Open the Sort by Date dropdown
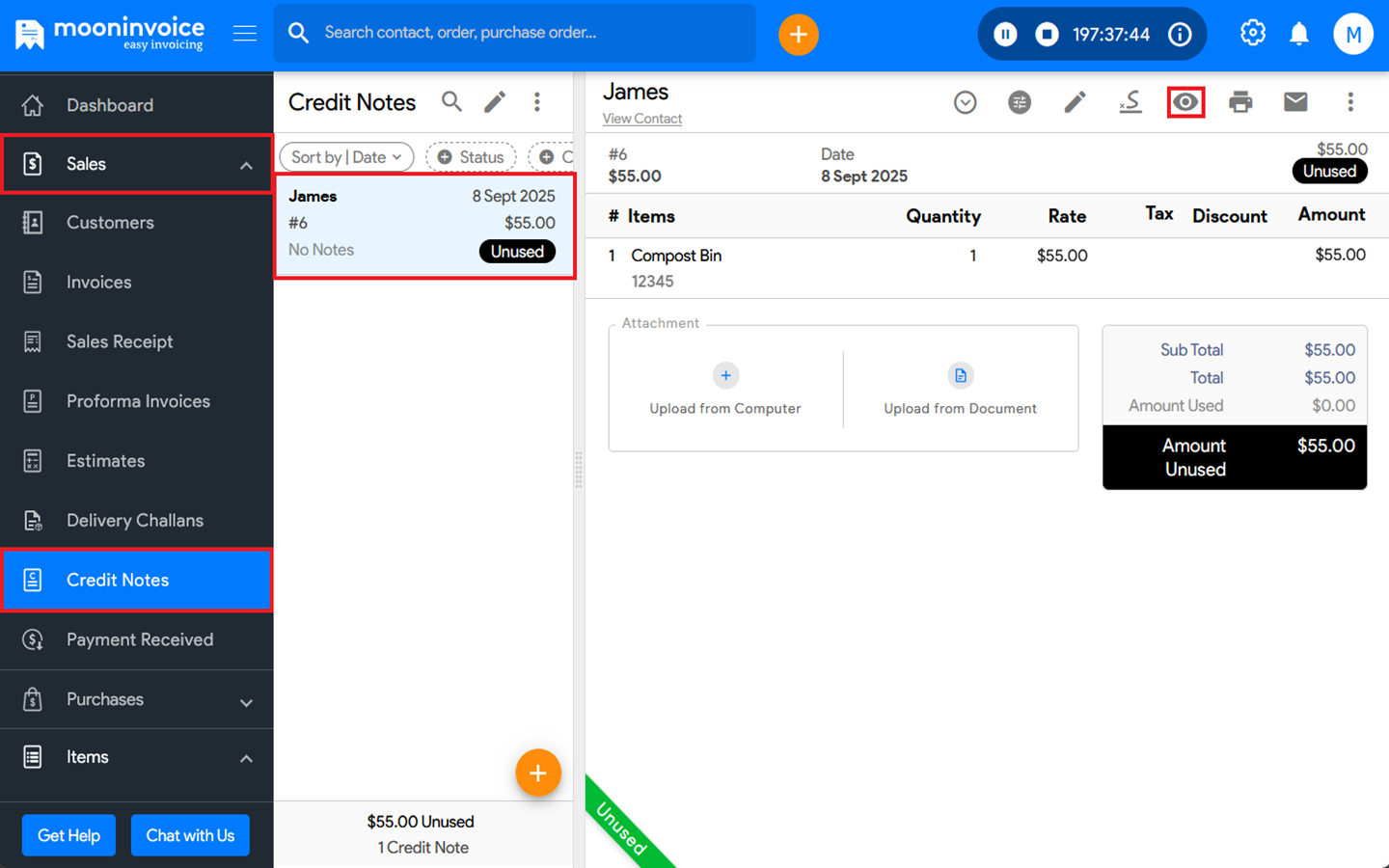 (346, 157)
